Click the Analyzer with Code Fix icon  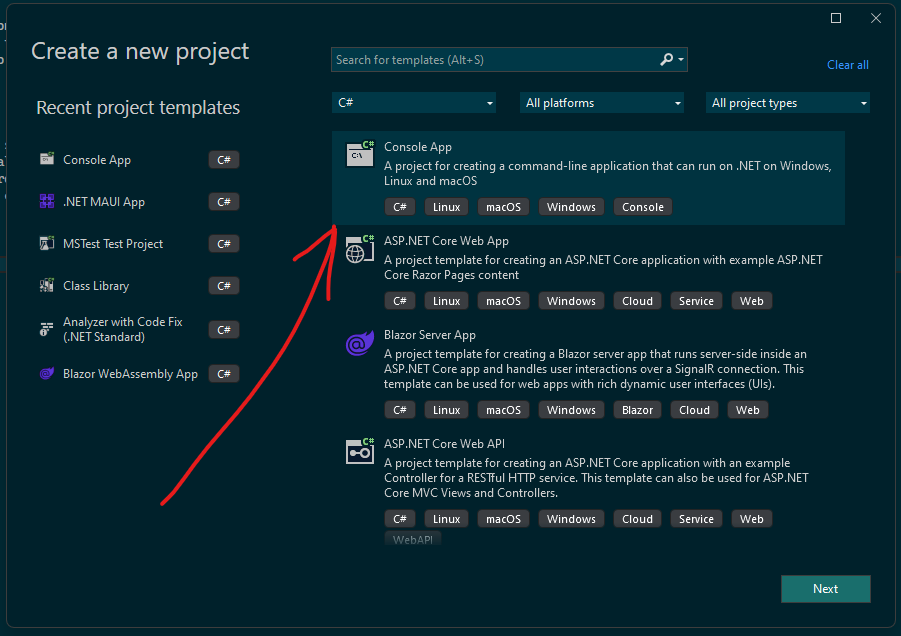[x=47, y=329]
